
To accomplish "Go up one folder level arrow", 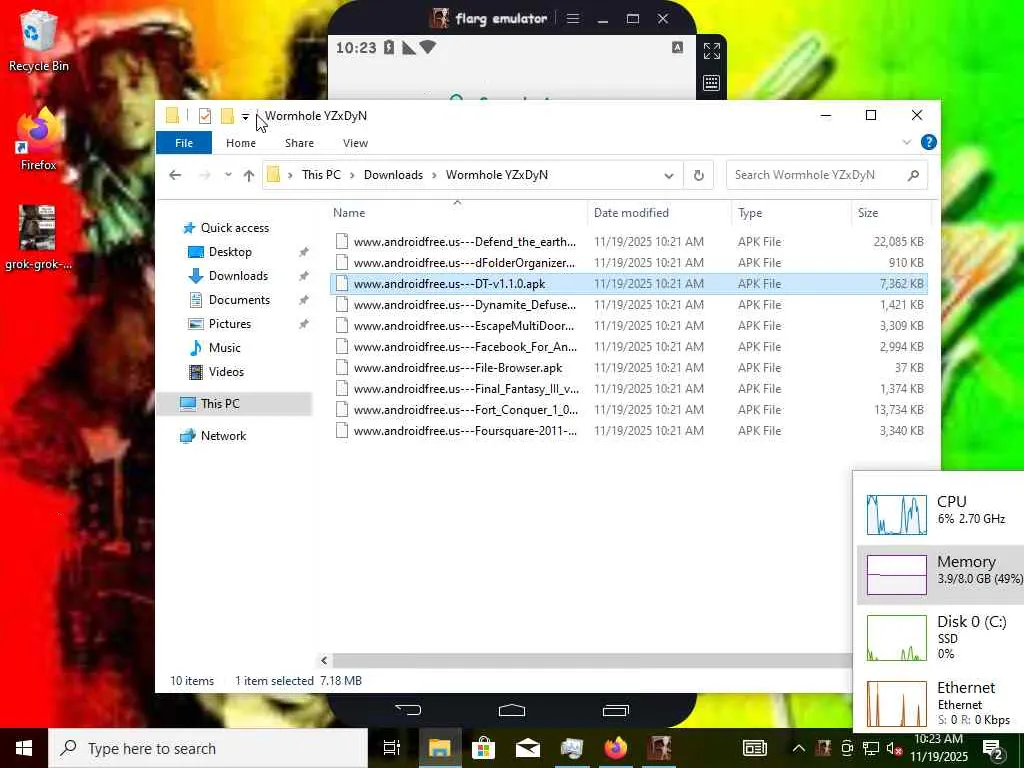I will click(x=248, y=175).
